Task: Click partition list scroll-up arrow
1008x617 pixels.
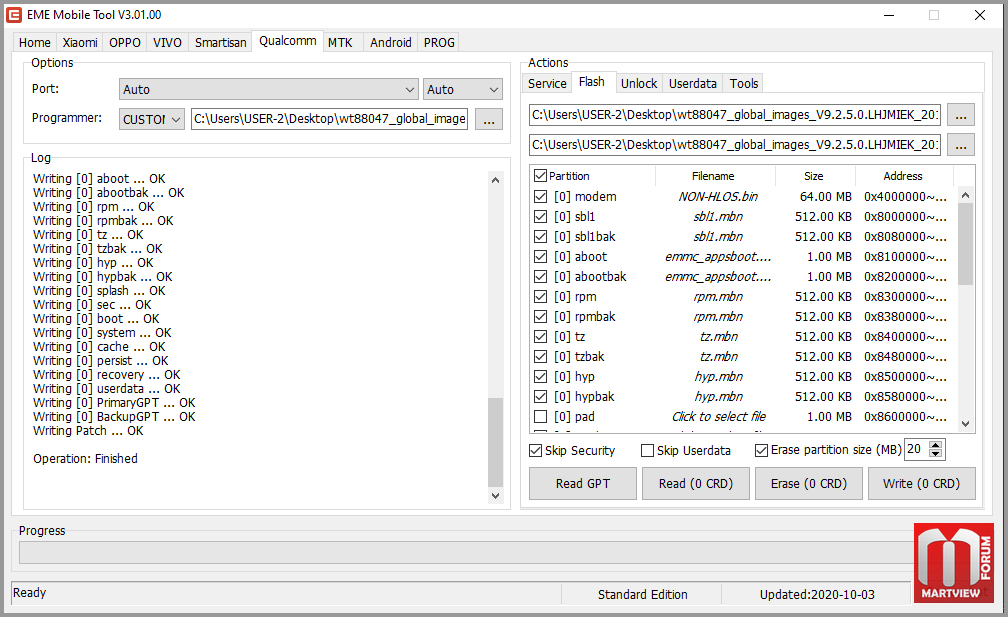Action: pos(965,195)
